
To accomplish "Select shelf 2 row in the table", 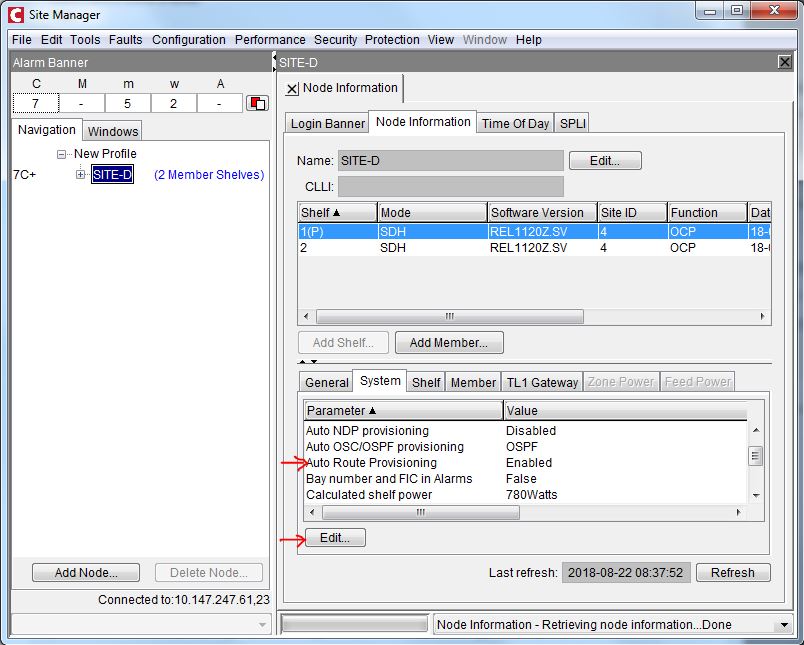I will click(534, 248).
